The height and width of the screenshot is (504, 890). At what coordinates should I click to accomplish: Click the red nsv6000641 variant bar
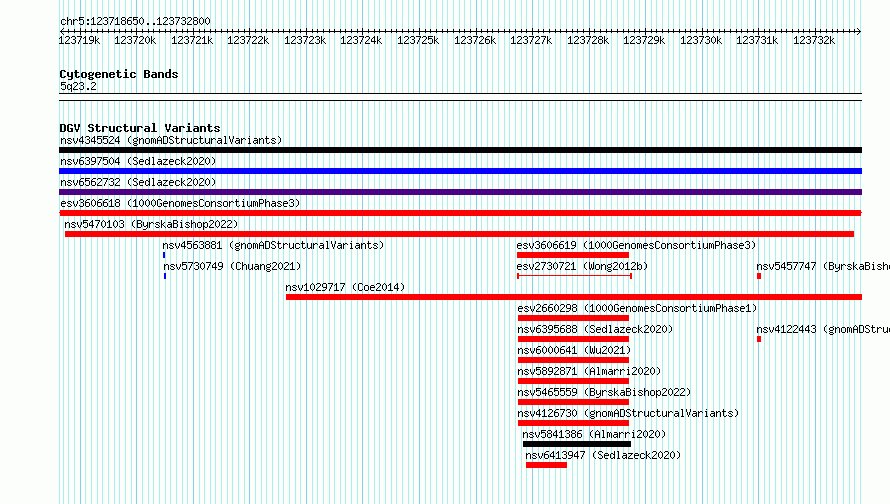[573, 360]
